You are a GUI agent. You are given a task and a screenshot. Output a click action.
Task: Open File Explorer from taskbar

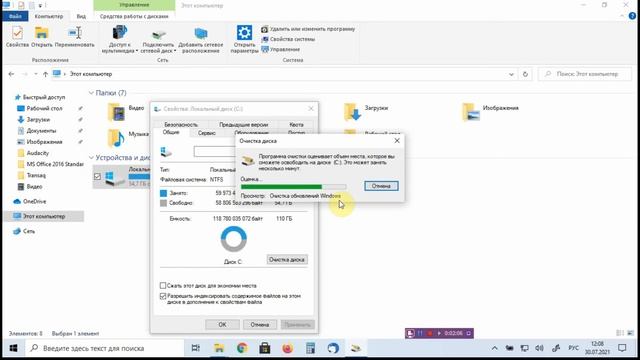pyautogui.click(x=219, y=348)
